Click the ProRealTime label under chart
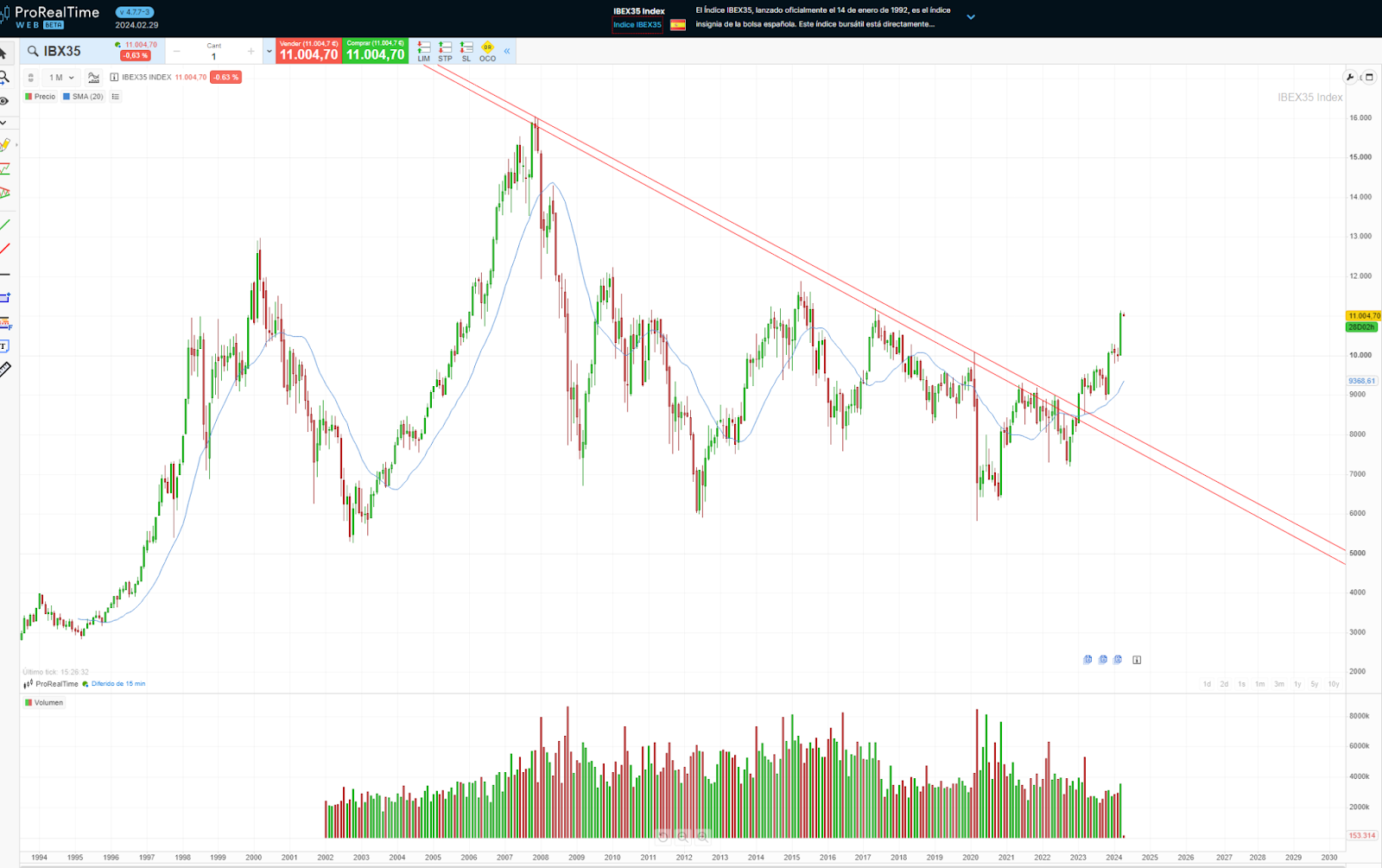The image size is (1382, 868). coord(57,684)
